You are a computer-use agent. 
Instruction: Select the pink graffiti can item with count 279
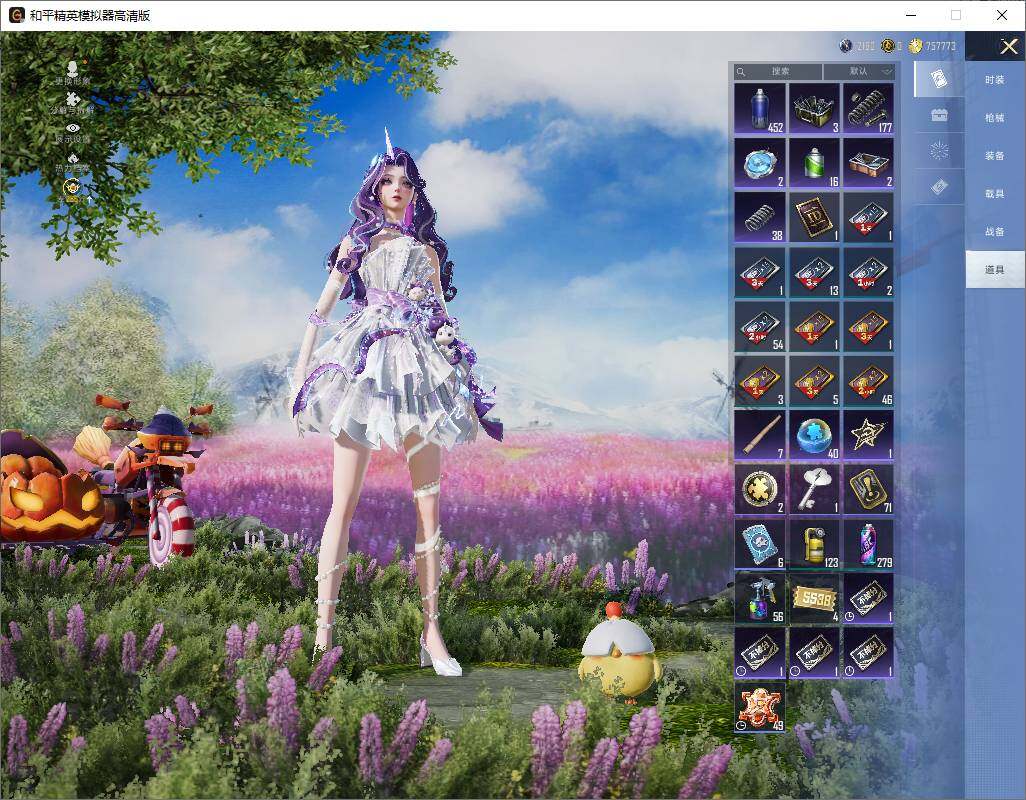coord(868,544)
